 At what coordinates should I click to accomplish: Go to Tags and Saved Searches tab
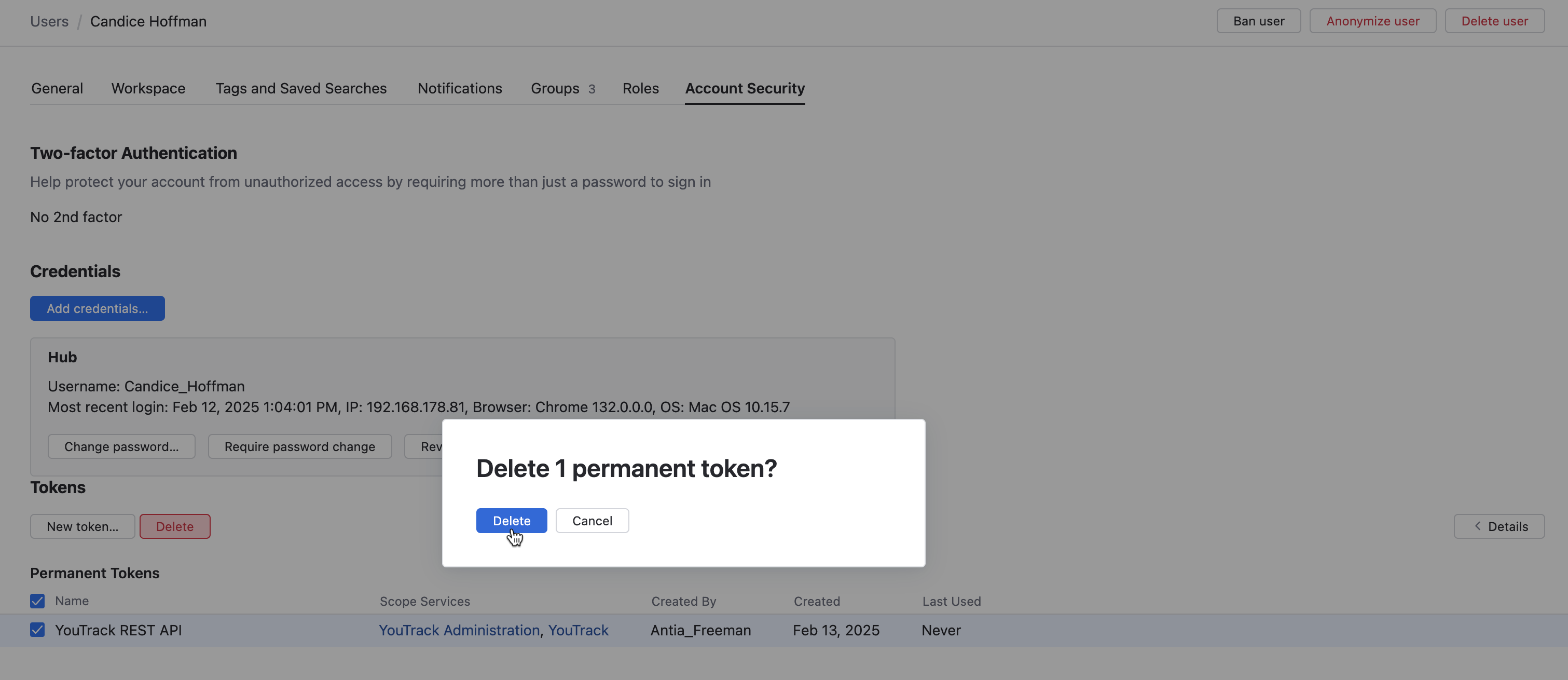point(301,88)
